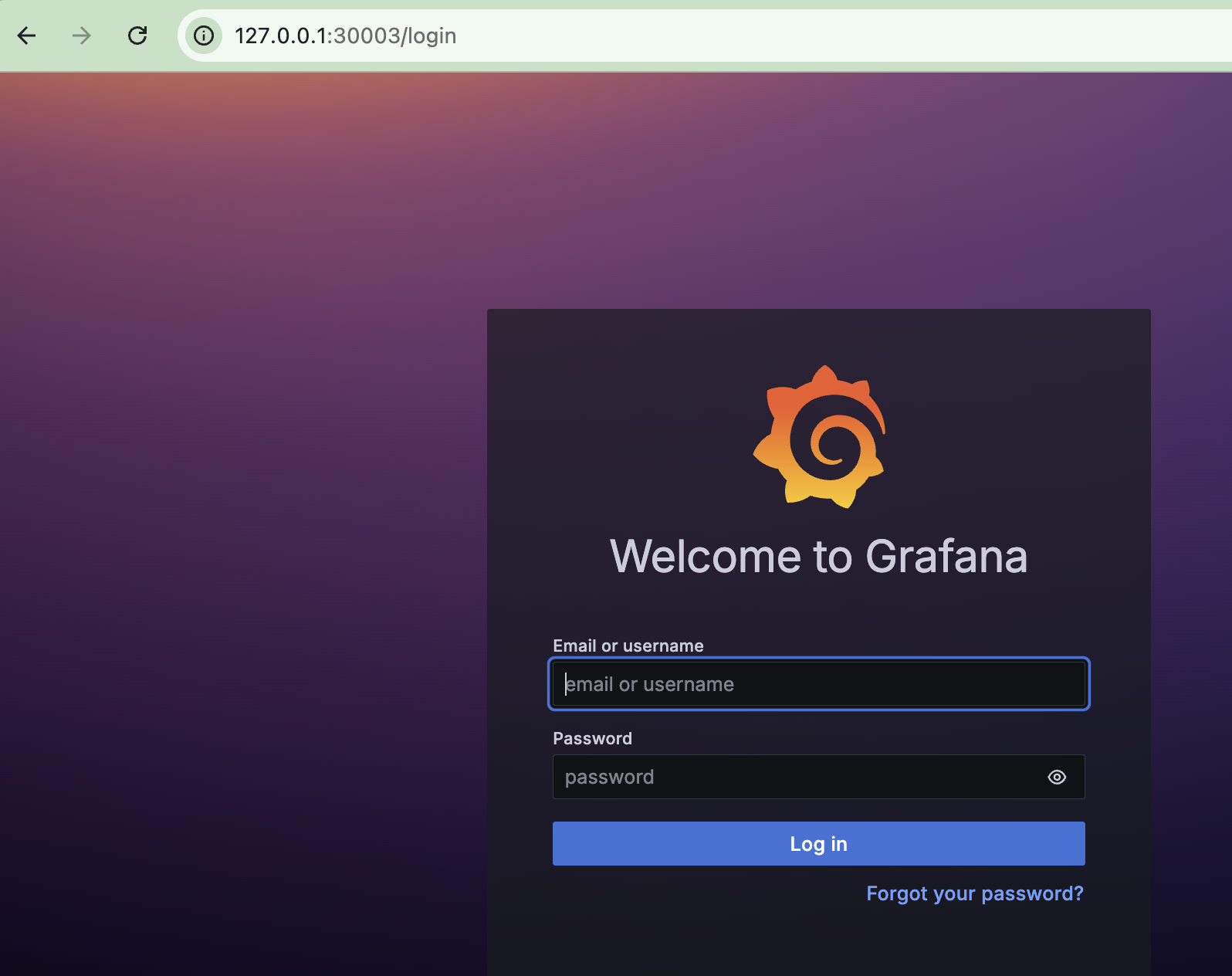Click into the password field
This screenshot has height=976, width=1232.
coord(819,777)
